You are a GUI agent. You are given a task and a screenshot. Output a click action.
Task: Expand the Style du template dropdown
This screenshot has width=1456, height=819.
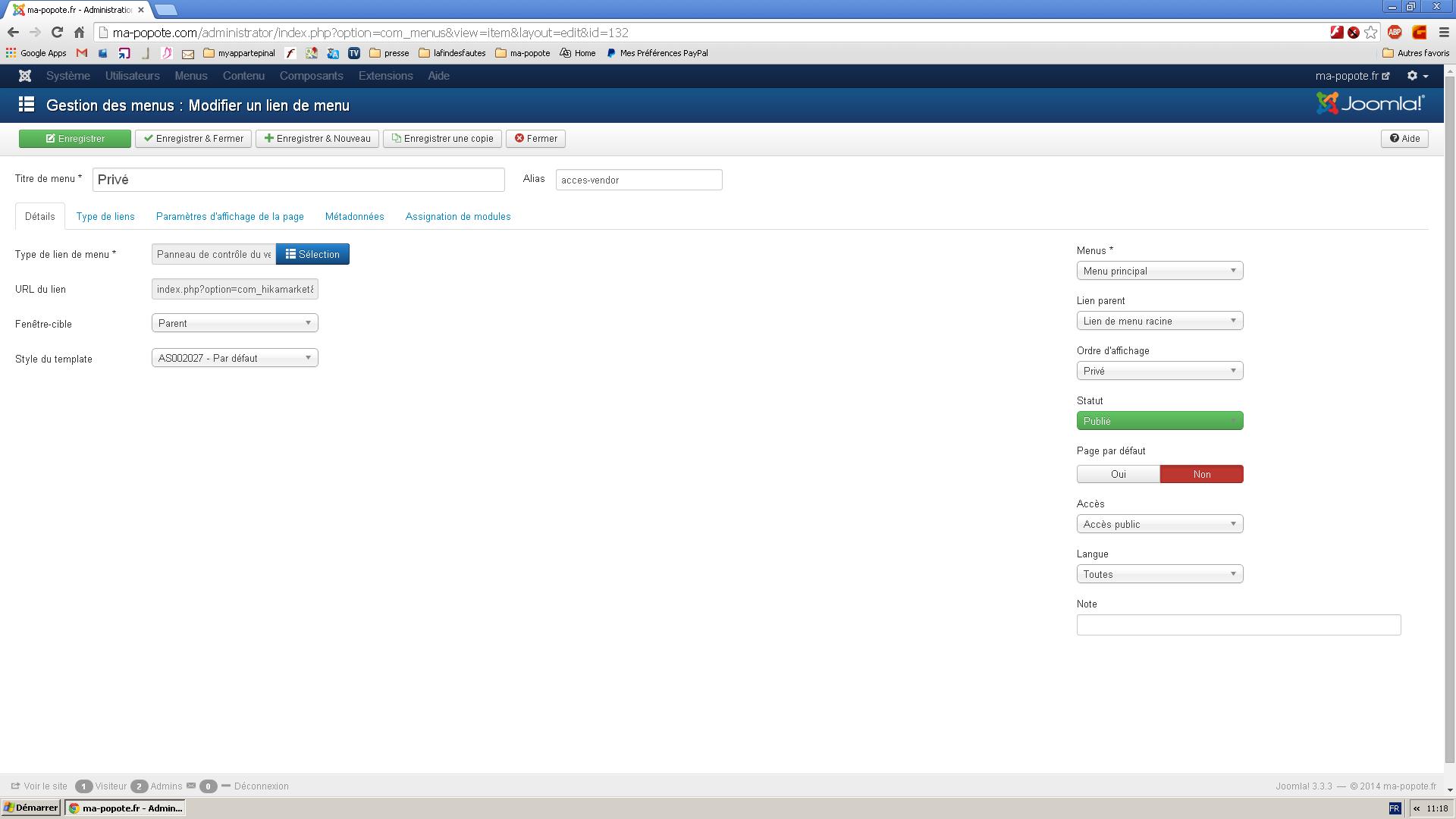click(x=234, y=358)
